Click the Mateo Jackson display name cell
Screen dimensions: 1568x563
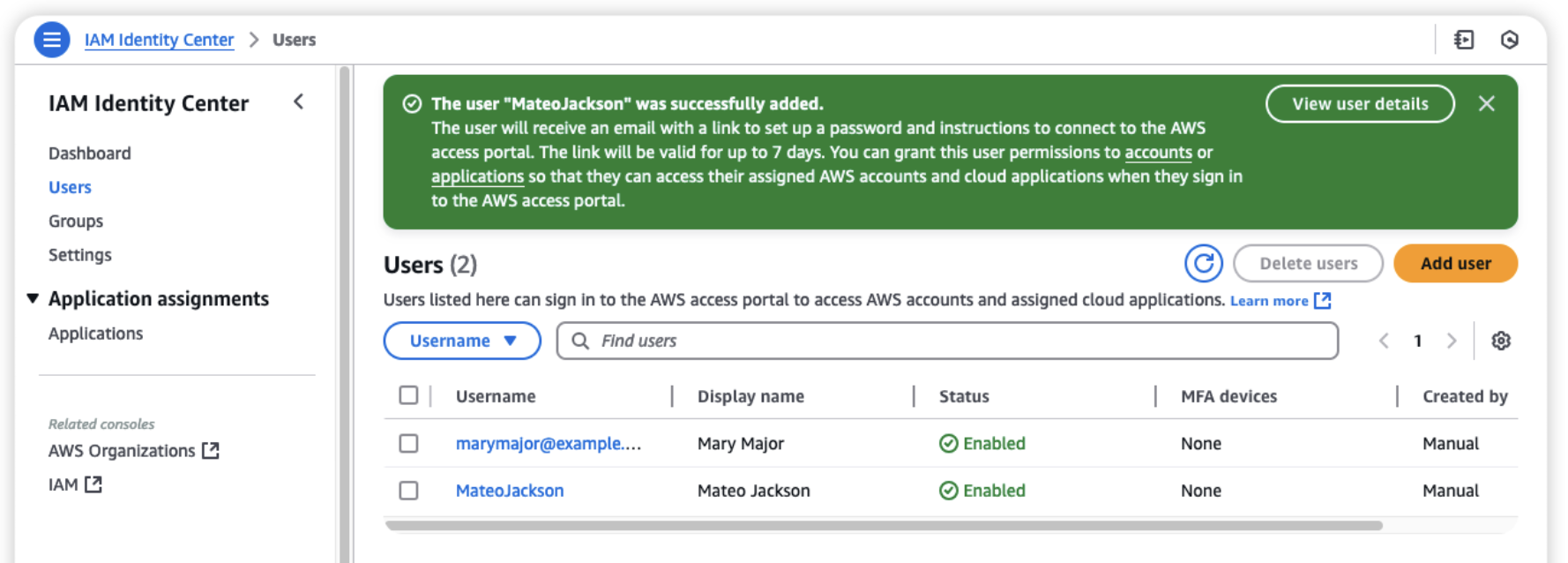[x=754, y=491]
